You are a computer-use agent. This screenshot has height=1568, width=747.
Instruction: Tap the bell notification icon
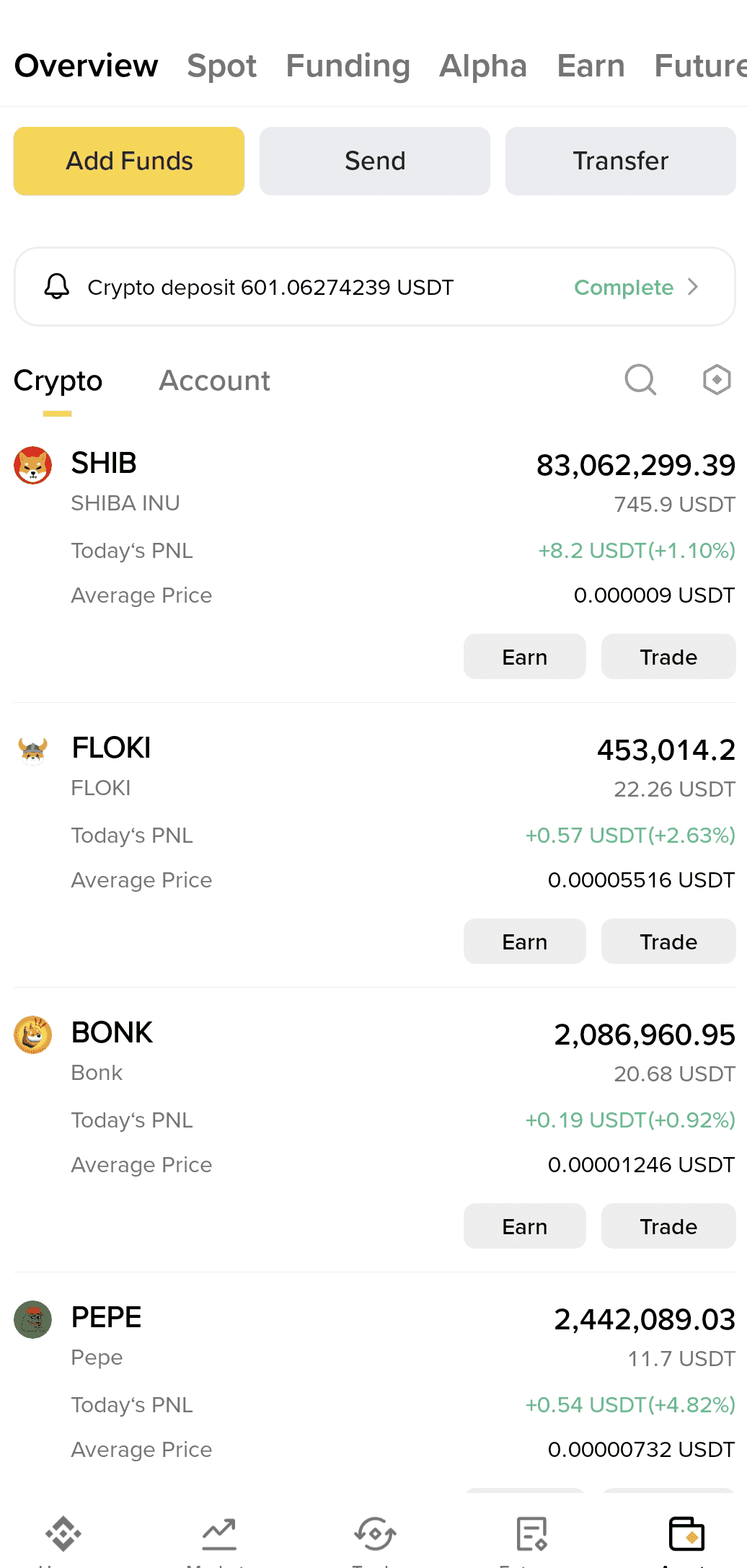click(57, 287)
